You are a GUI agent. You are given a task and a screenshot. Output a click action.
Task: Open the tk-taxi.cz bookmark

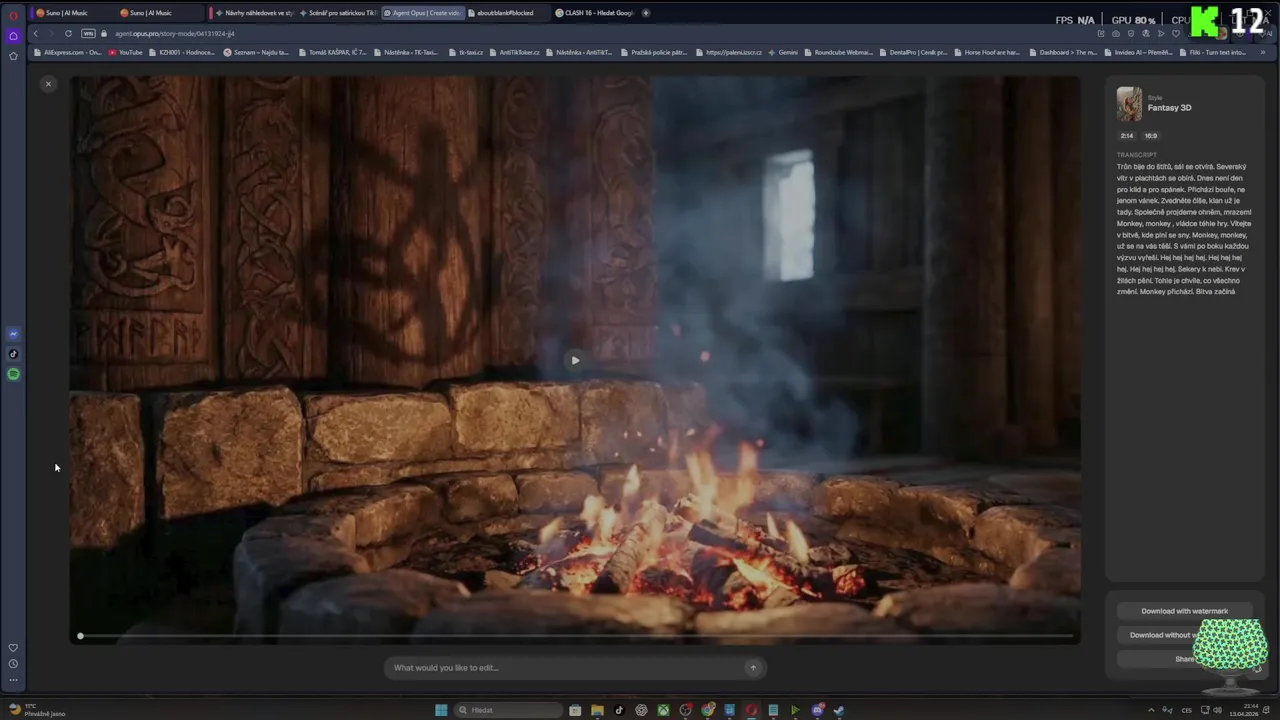coord(467,52)
